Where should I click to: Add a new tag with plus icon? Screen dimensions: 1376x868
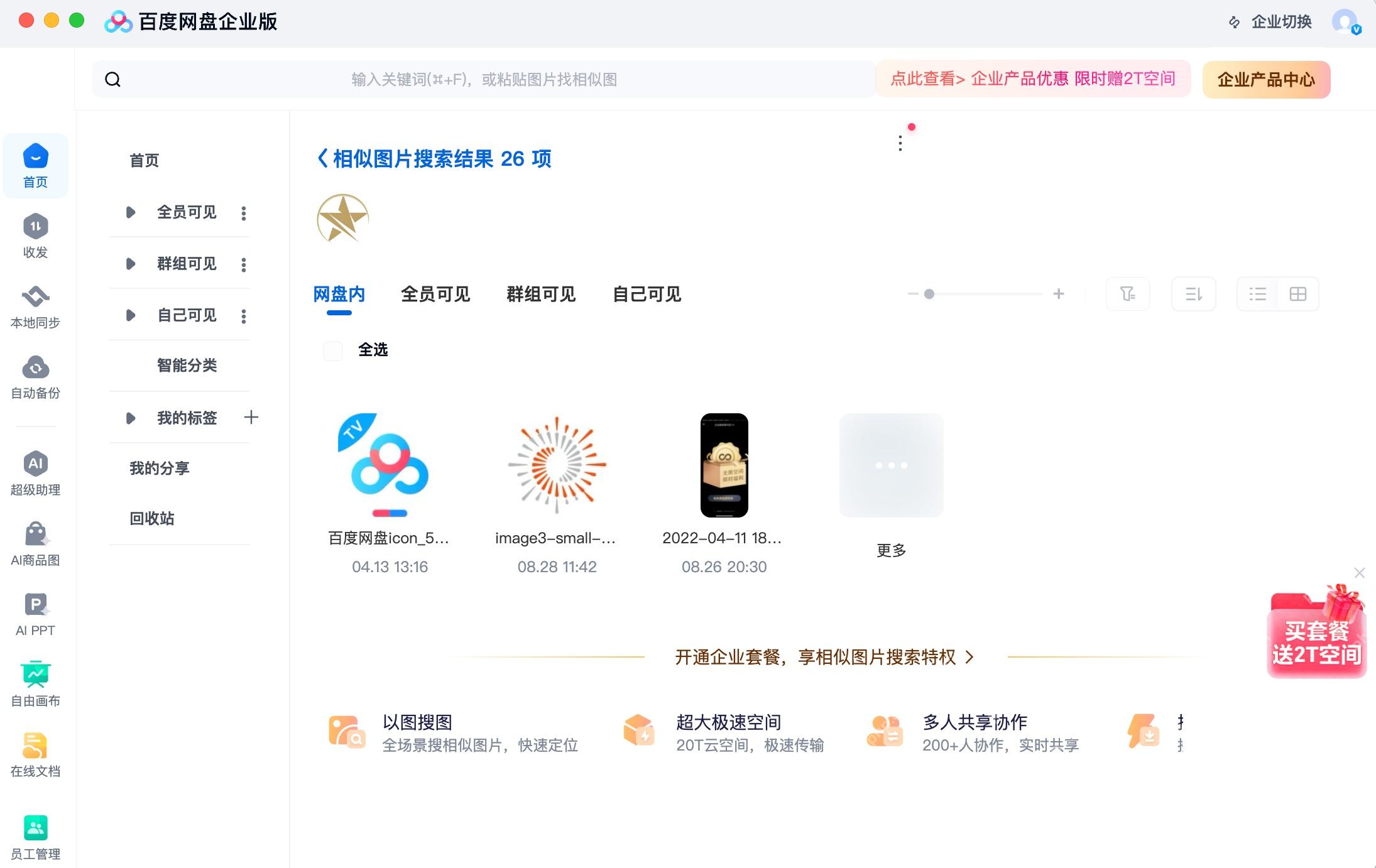tap(251, 417)
